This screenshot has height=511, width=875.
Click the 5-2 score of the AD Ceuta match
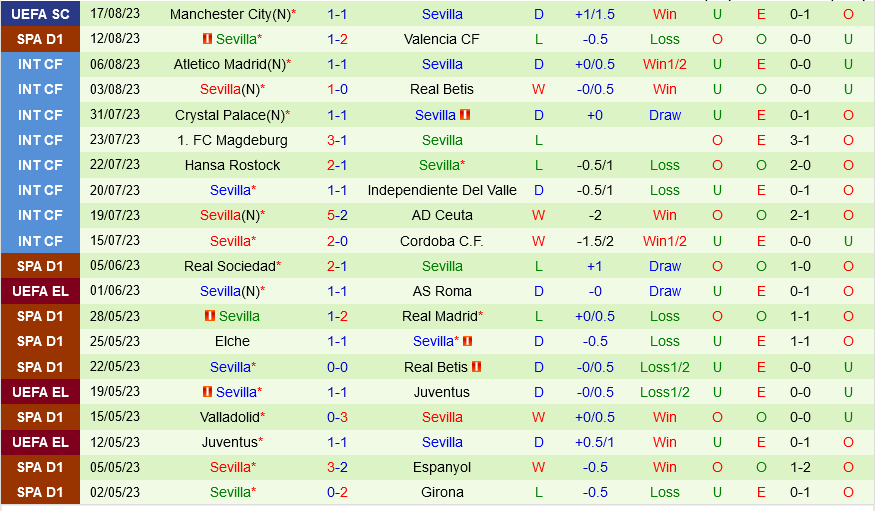tap(337, 215)
